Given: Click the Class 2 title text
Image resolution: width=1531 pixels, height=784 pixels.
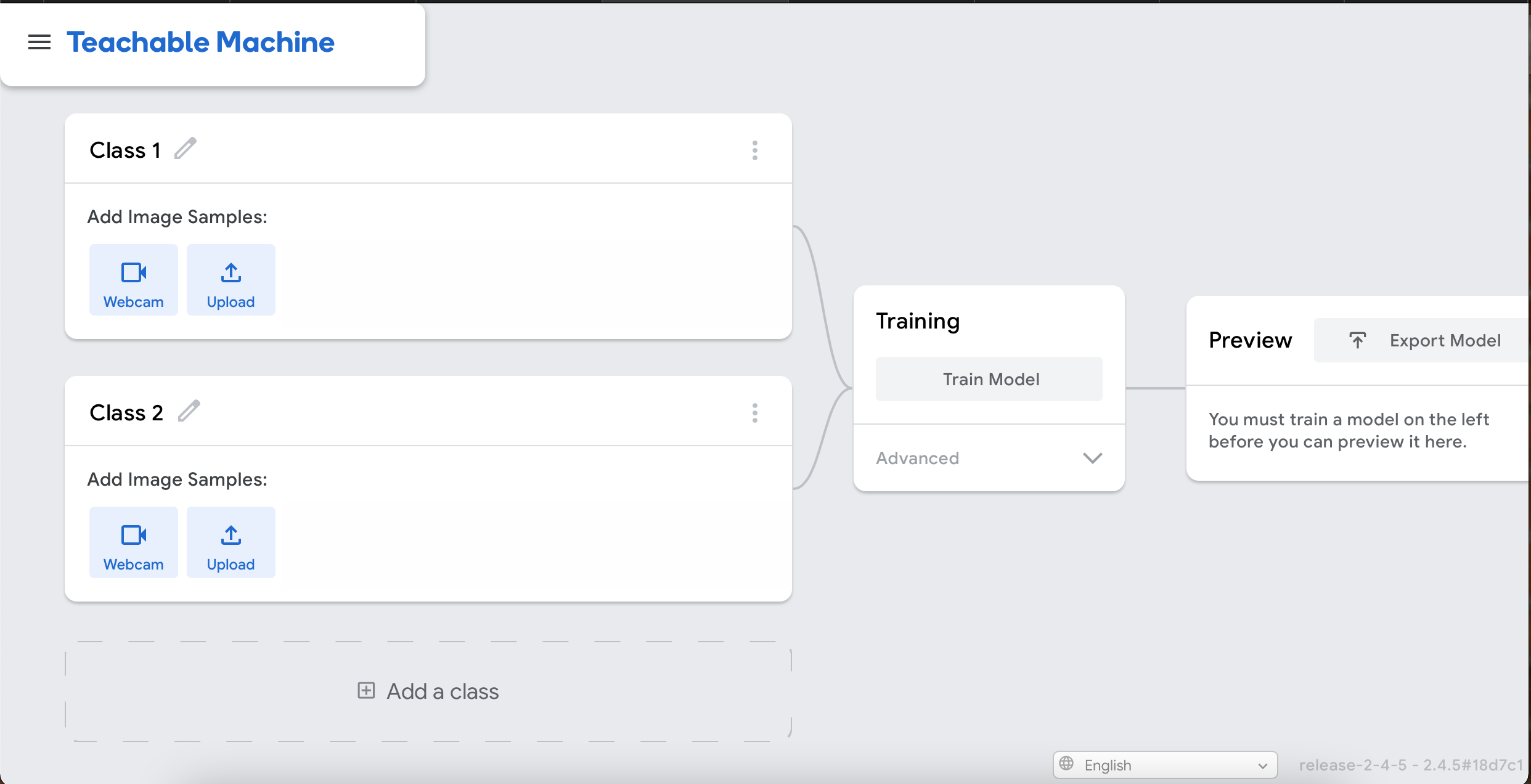Looking at the screenshot, I should [126, 413].
